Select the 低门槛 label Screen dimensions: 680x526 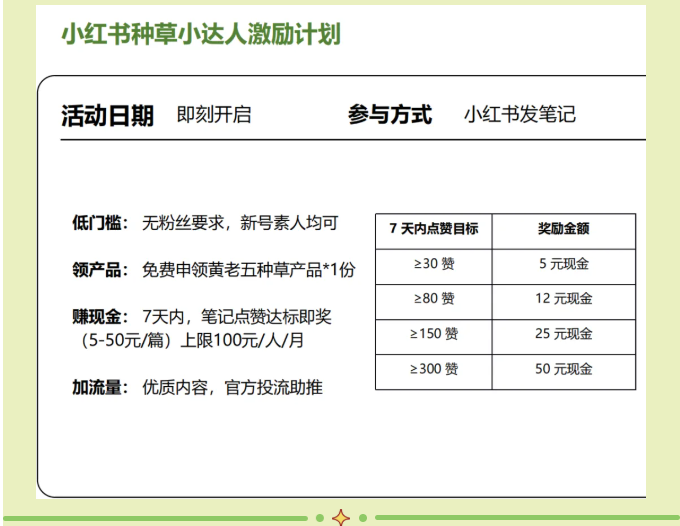[x=100, y=223]
